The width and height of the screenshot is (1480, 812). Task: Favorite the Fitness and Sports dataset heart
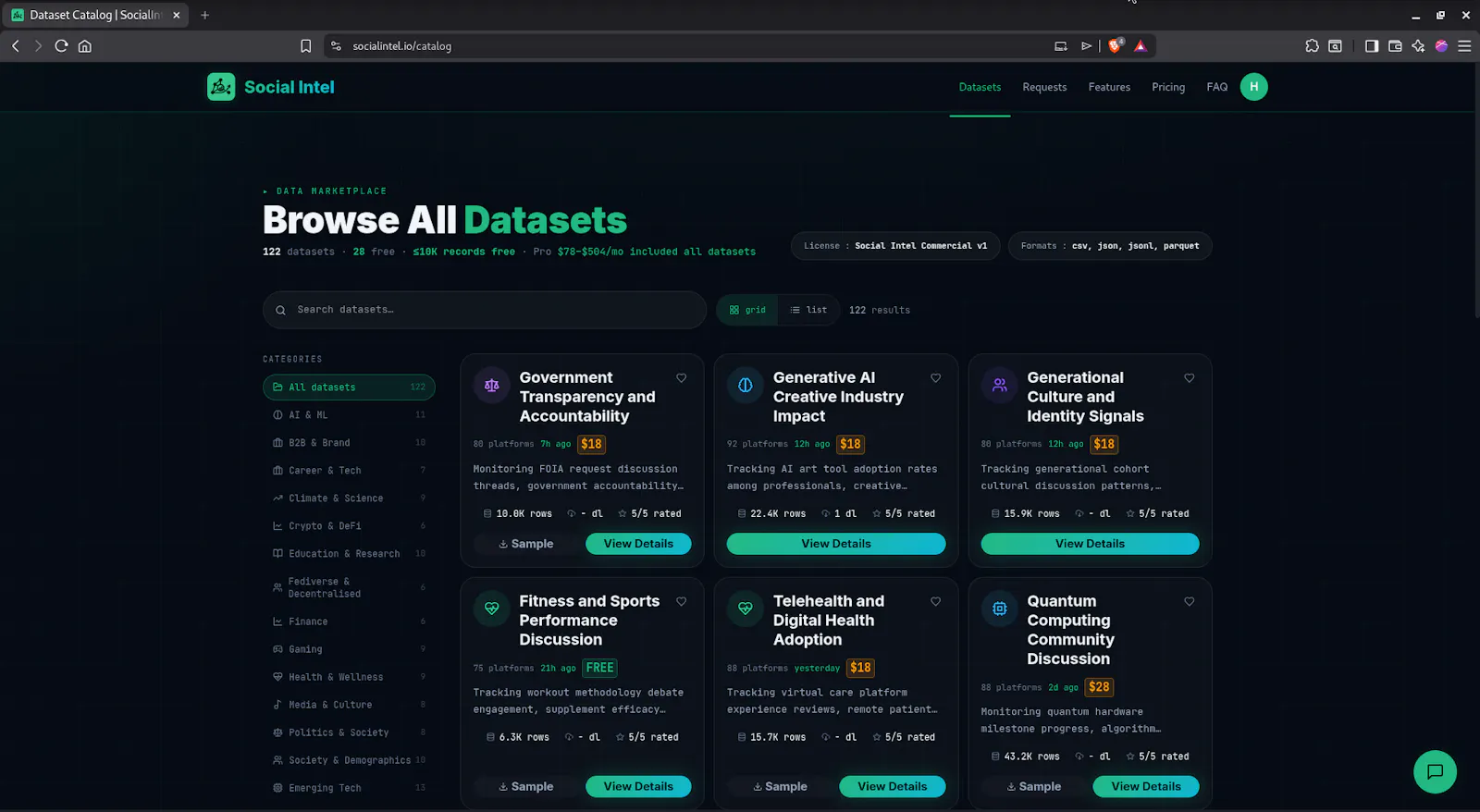pyautogui.click(x=682, y=602)
